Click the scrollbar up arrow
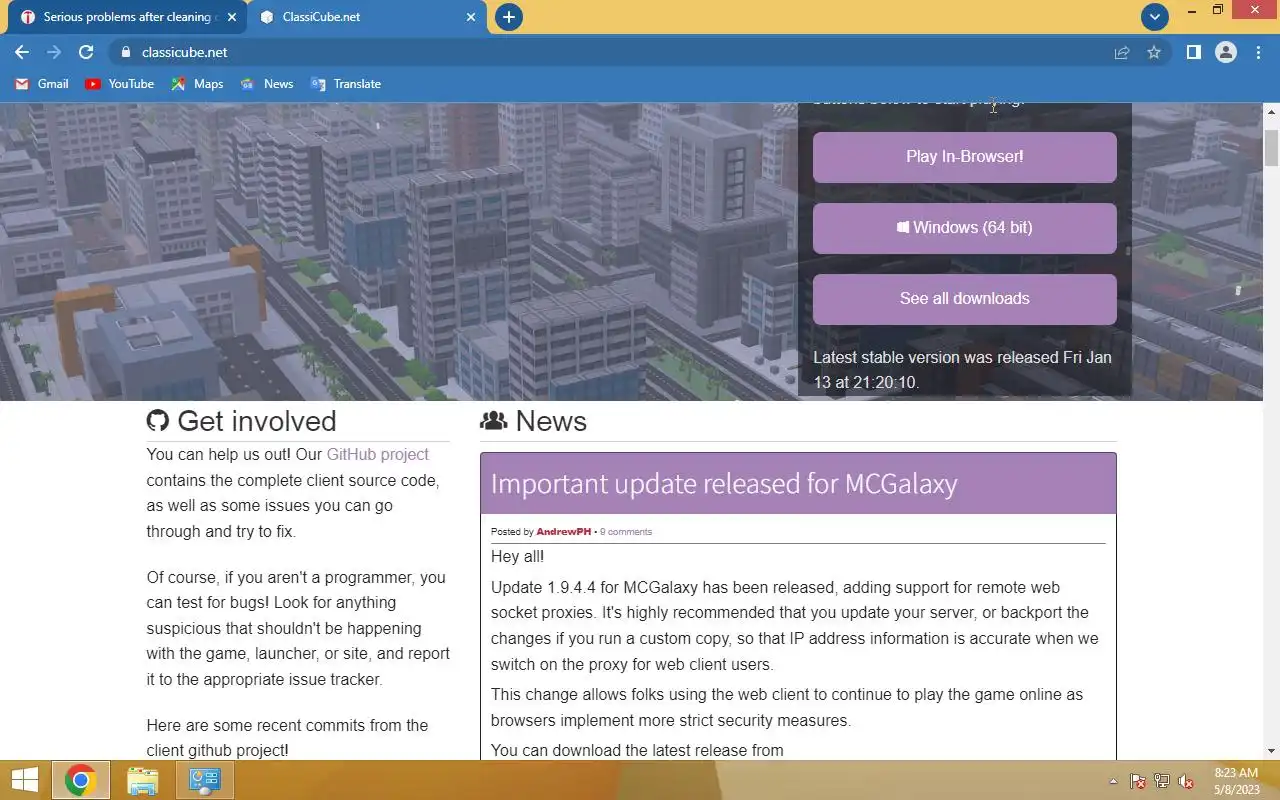The height and width of the screenshot is (800, 1280). (1271, 110)
